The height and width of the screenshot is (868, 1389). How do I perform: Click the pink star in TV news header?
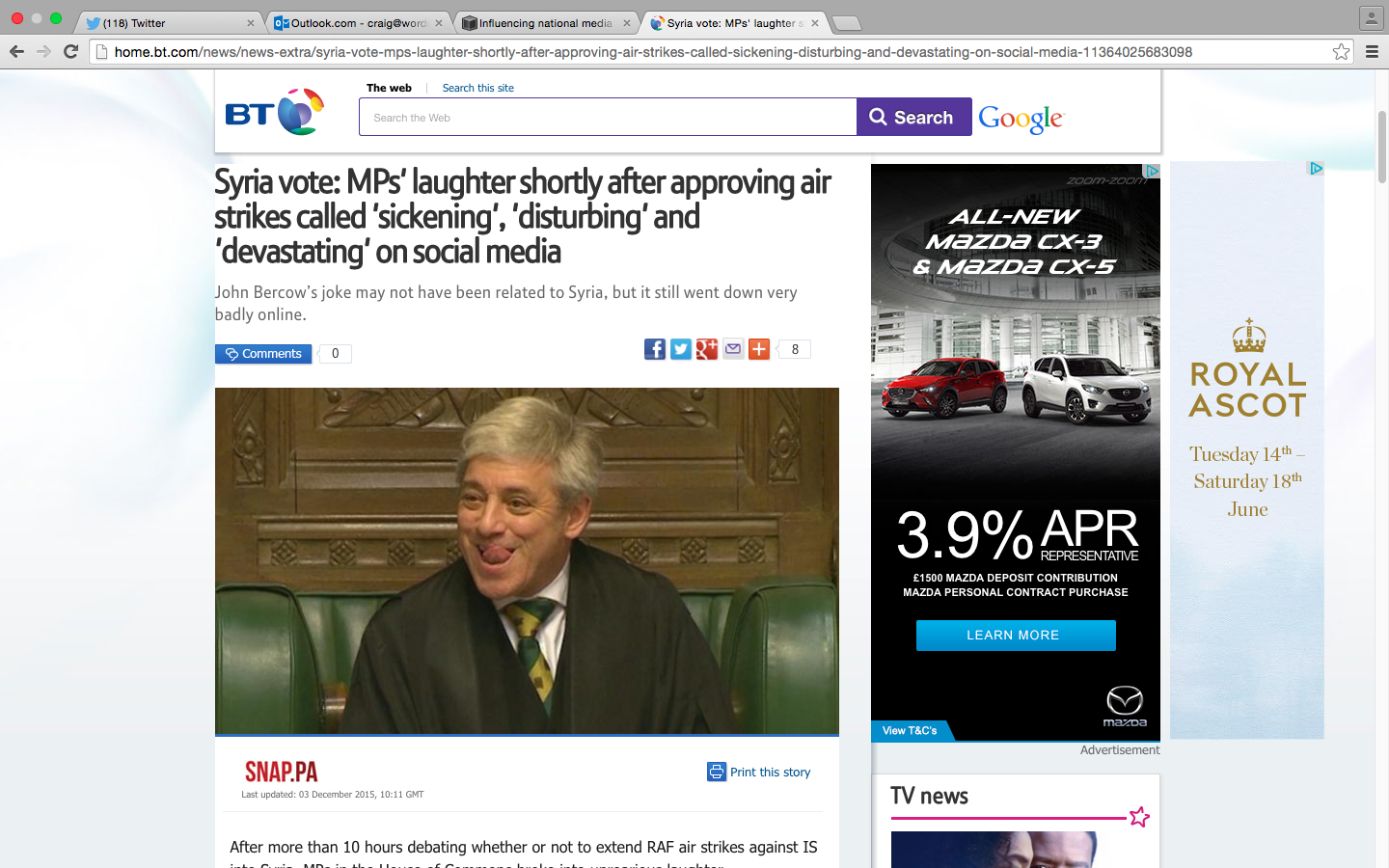point(1139,817)
